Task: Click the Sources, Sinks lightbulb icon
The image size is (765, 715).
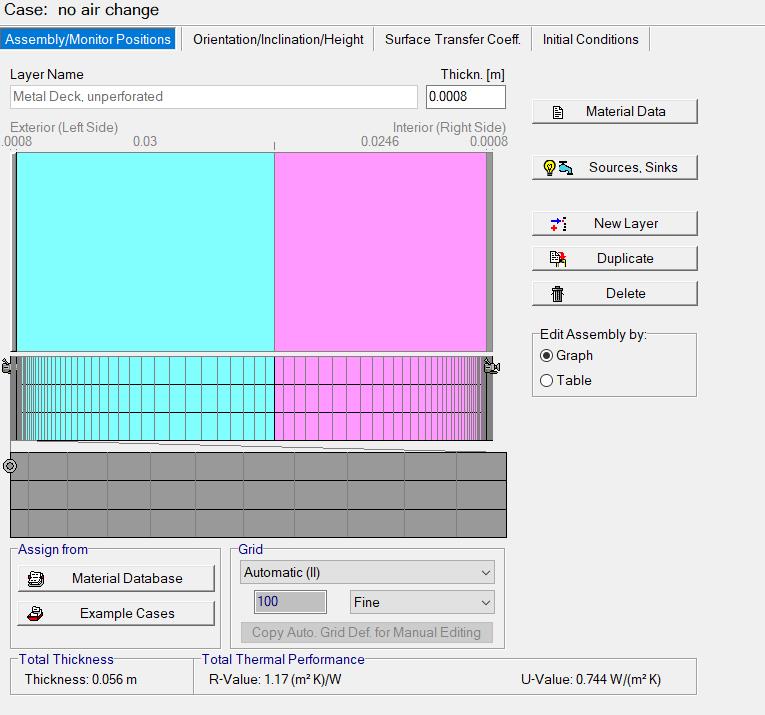Action: tap(558, 168)
